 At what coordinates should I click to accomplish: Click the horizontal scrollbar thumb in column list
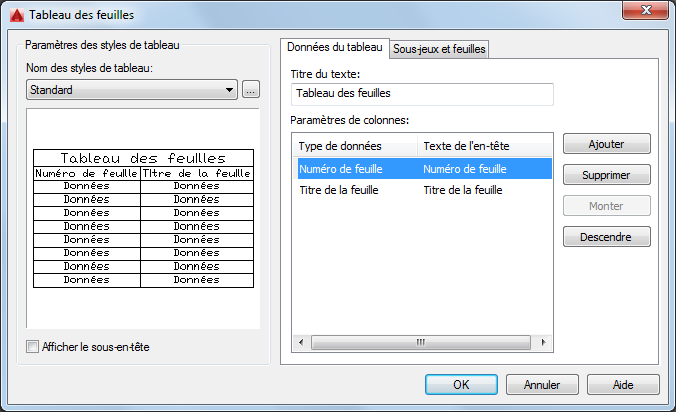421,342
